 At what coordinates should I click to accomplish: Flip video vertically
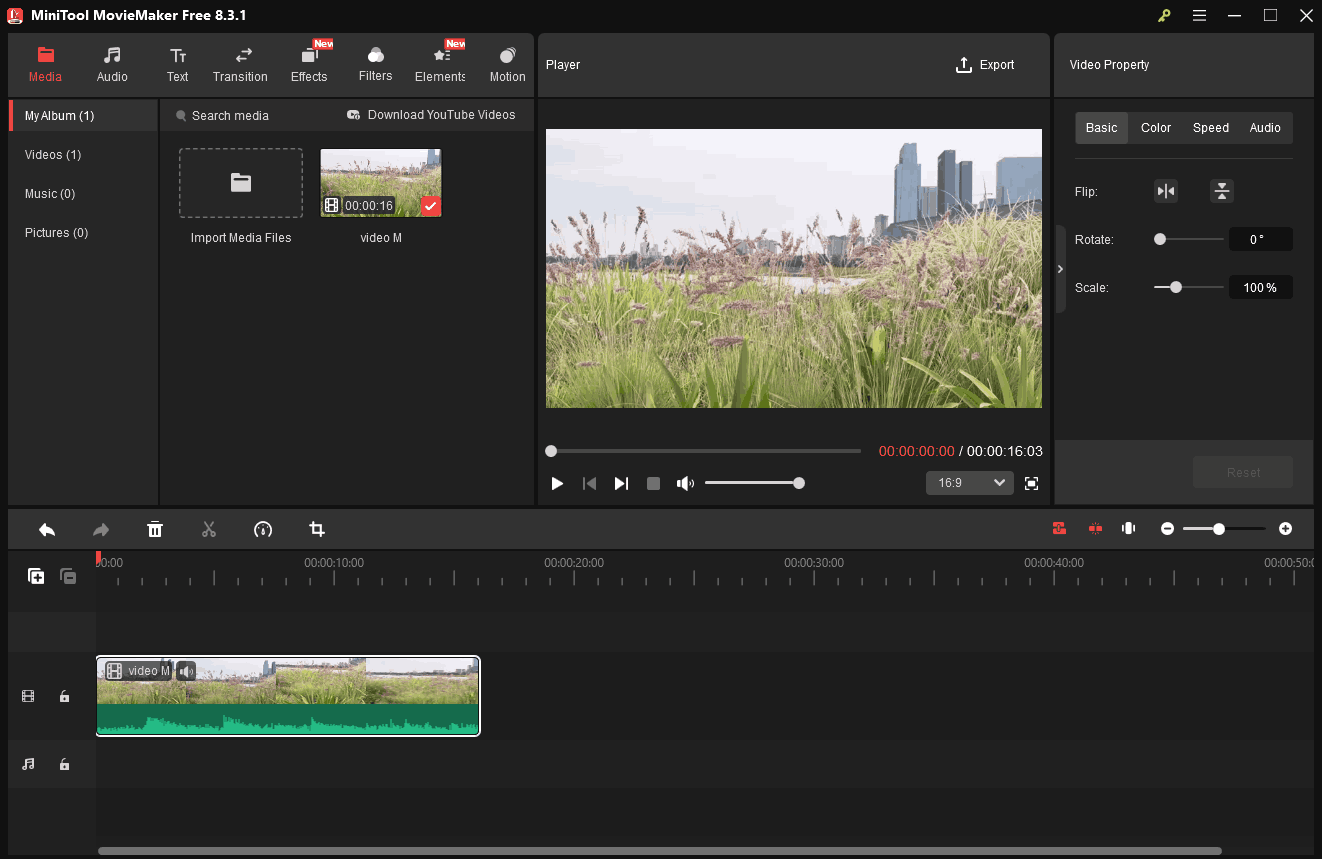pos(1221,191)
